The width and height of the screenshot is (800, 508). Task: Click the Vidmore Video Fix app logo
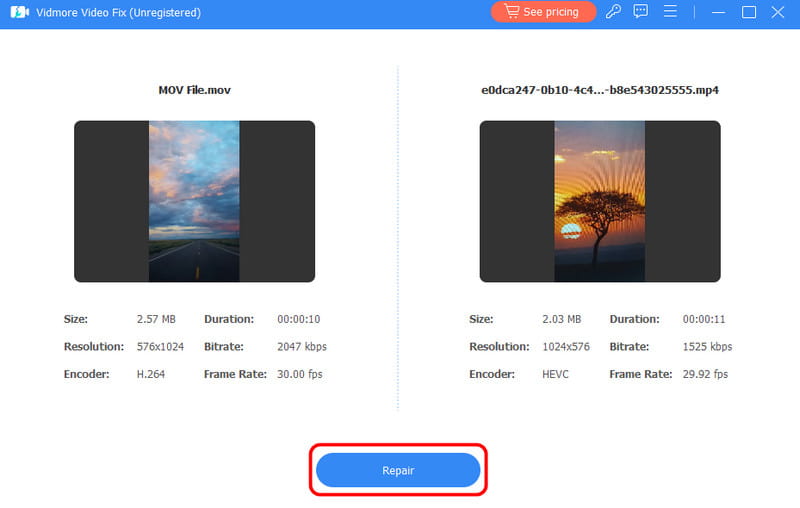(15, 12)
